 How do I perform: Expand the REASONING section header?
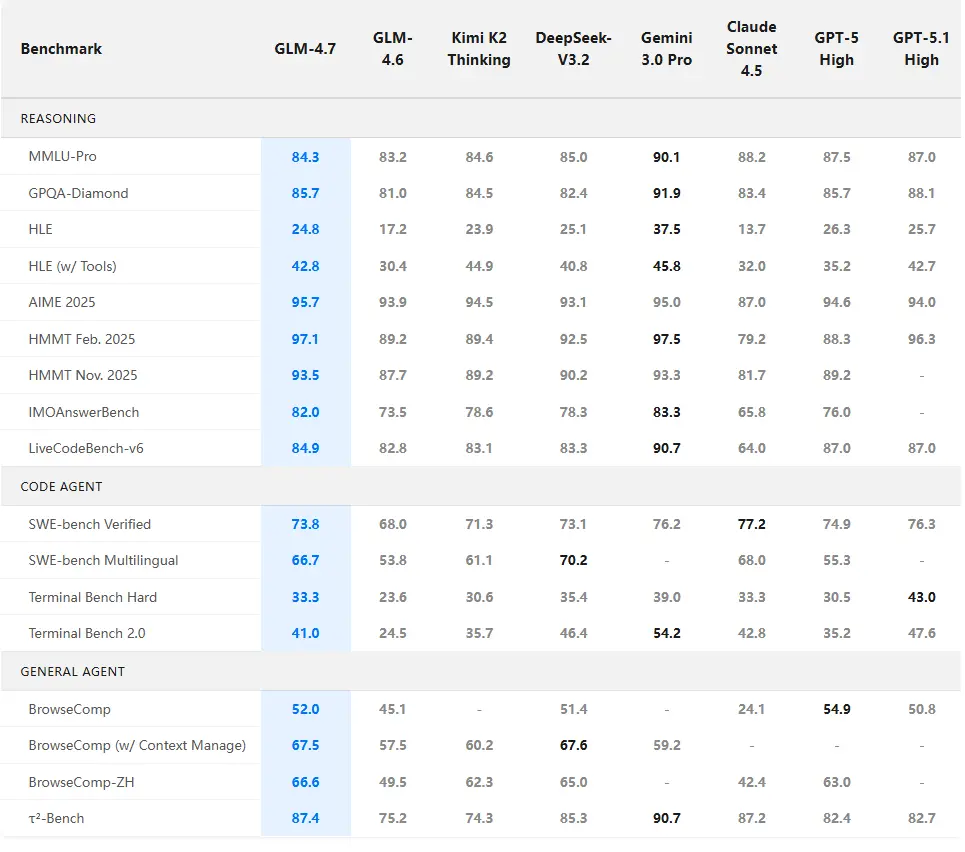(57, 118)
